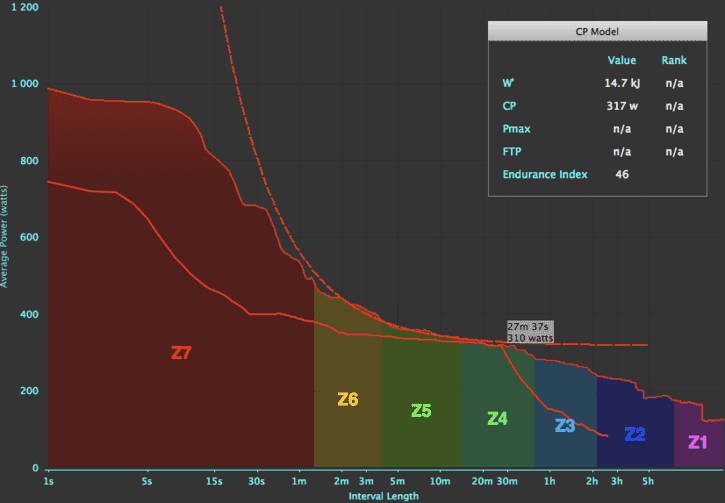Click the green Z5 zone label

[x=421, y=410]
